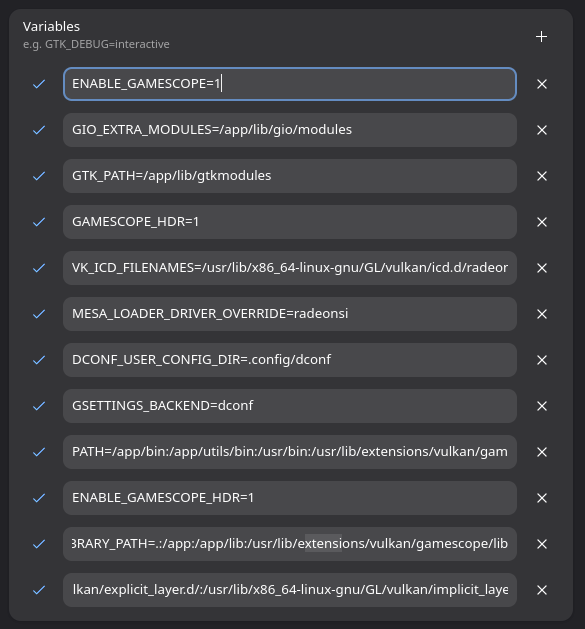Edit the explicit_layer.d path field
The image size is (585, 629).
[290, 590]
